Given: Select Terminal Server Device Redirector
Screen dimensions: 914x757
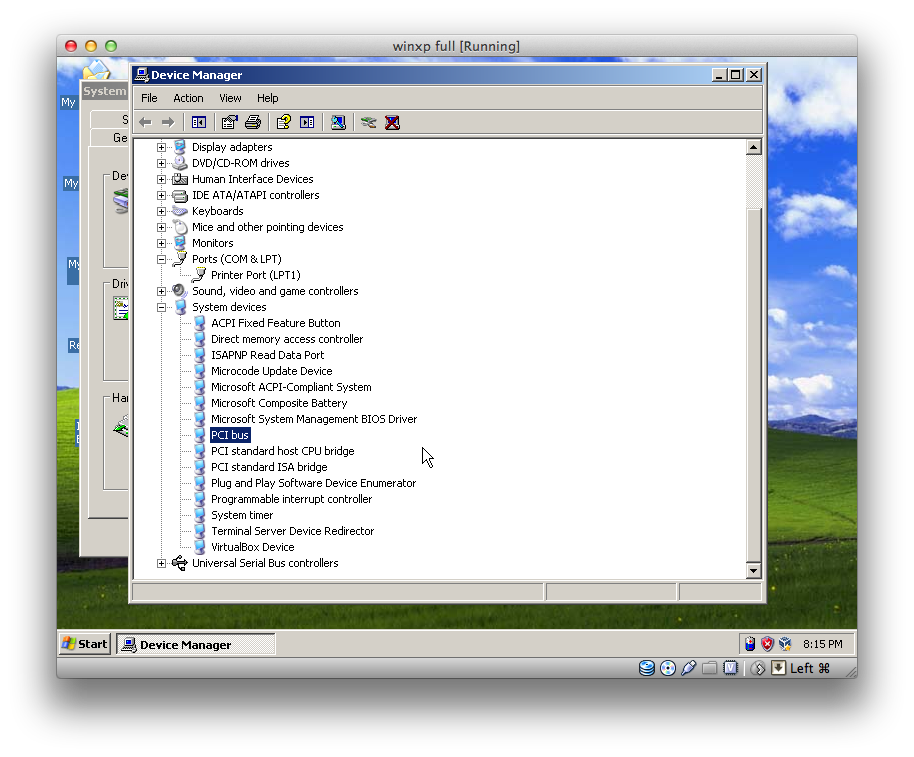Looking at the screenshot, I should click(292, 531).
